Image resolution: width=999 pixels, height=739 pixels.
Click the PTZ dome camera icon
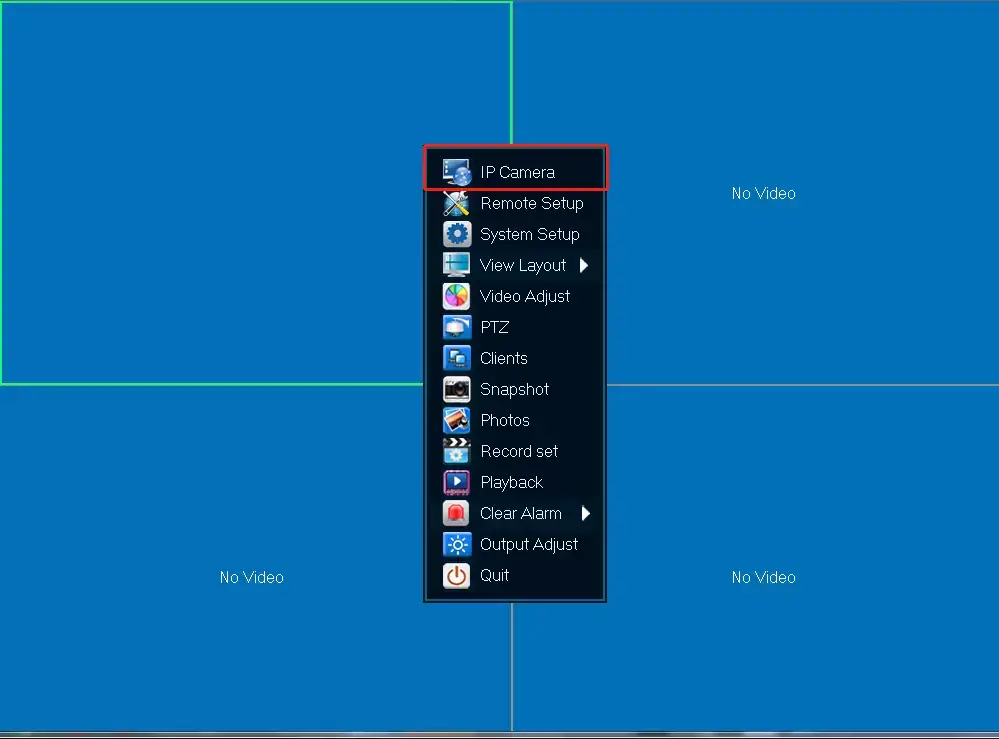point(457,327)
